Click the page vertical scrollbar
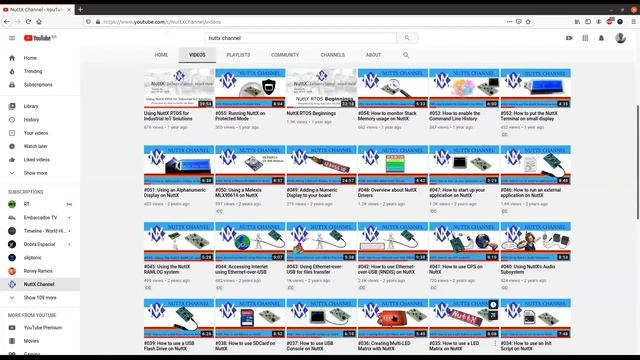Screen dimensions: 640x360 click(x=637, y=163)
